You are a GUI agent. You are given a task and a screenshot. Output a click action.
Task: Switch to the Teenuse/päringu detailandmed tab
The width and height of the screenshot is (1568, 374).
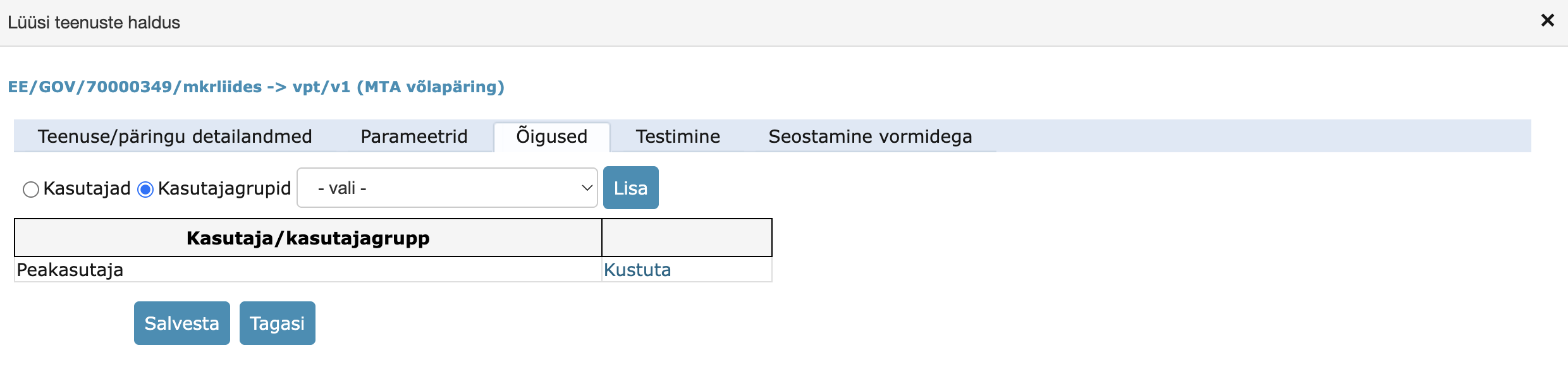[175, 136]
